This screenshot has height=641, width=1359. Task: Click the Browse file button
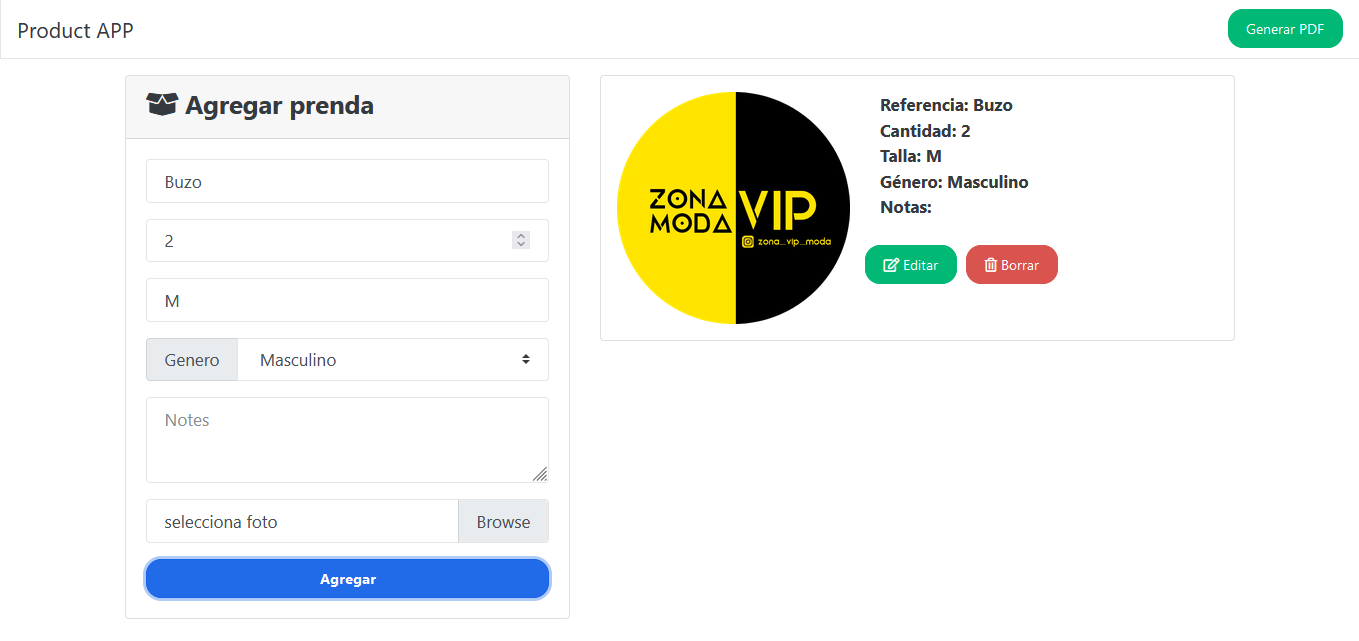[503, 521]
